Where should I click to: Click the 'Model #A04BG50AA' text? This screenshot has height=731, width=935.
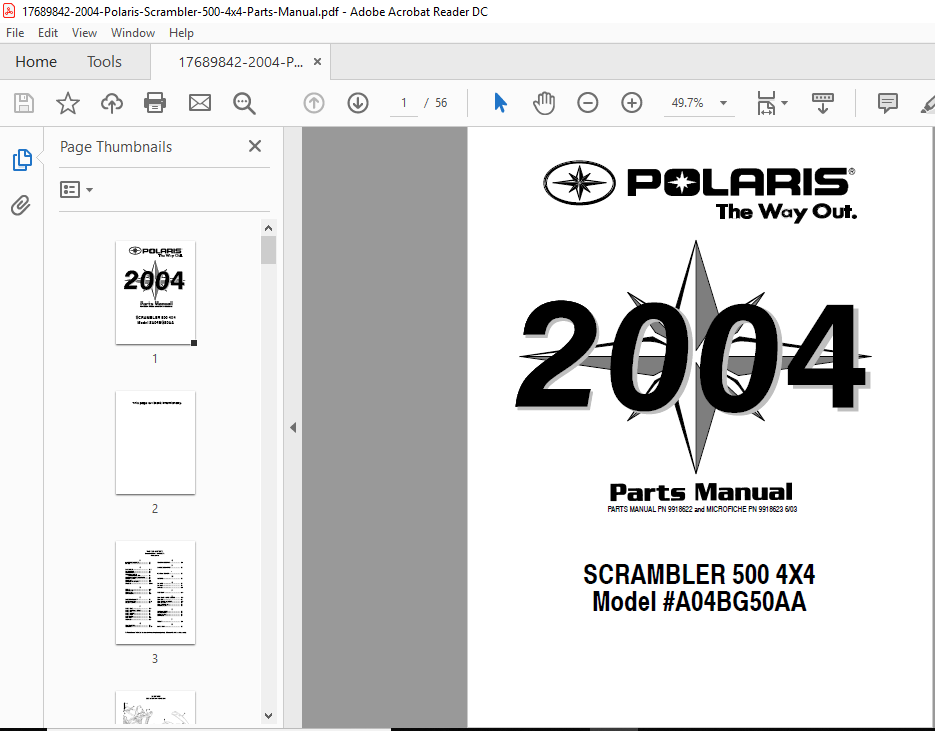pos(699,601)
